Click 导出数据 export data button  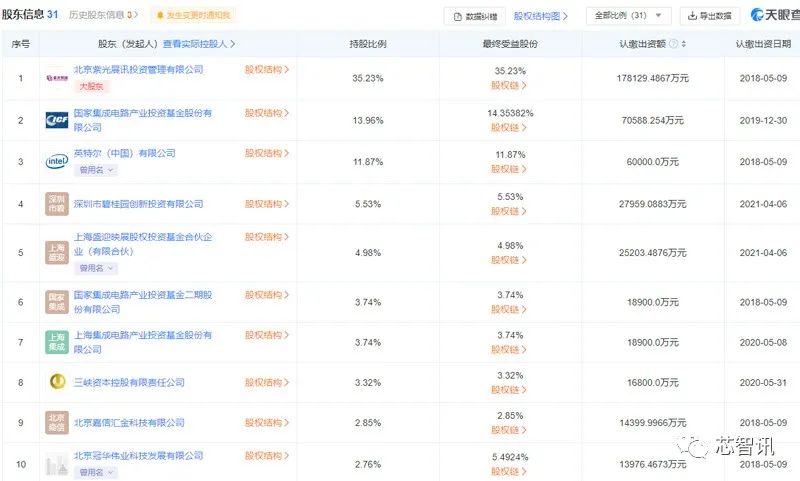[710, 16]
